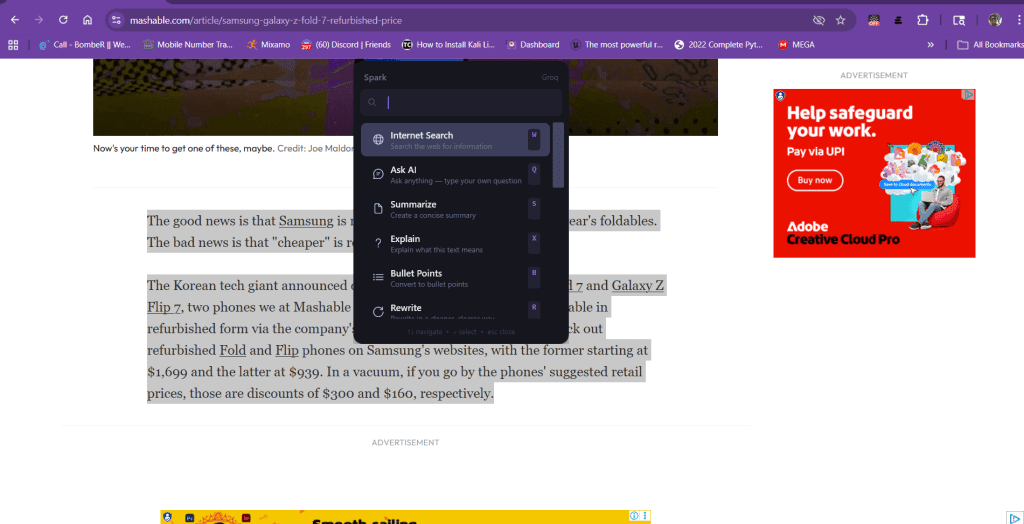Image resolution: width=1024 pixels, height=524 pixels.
Task: Bookmark this page with the star
Action: coord(840,20)
